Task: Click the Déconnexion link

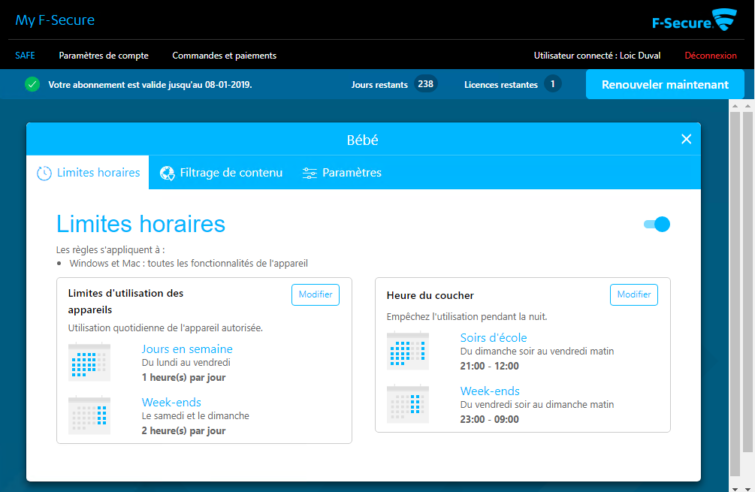Action: (x=711, y=55)
